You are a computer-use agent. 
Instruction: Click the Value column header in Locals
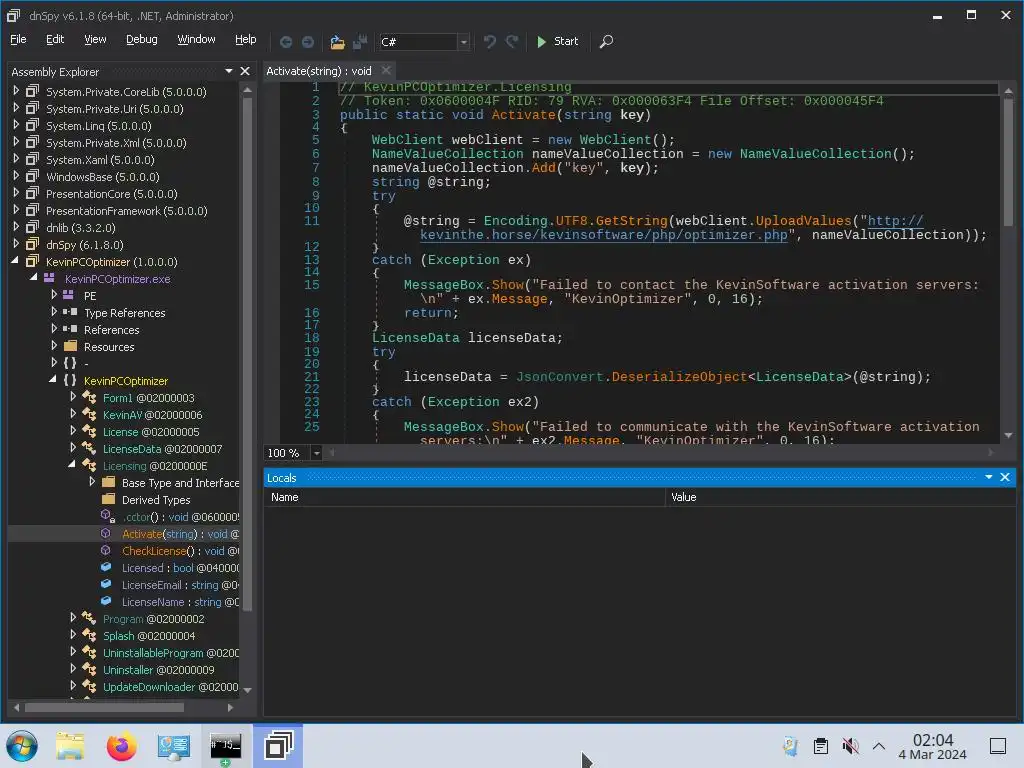pos(840,497)
